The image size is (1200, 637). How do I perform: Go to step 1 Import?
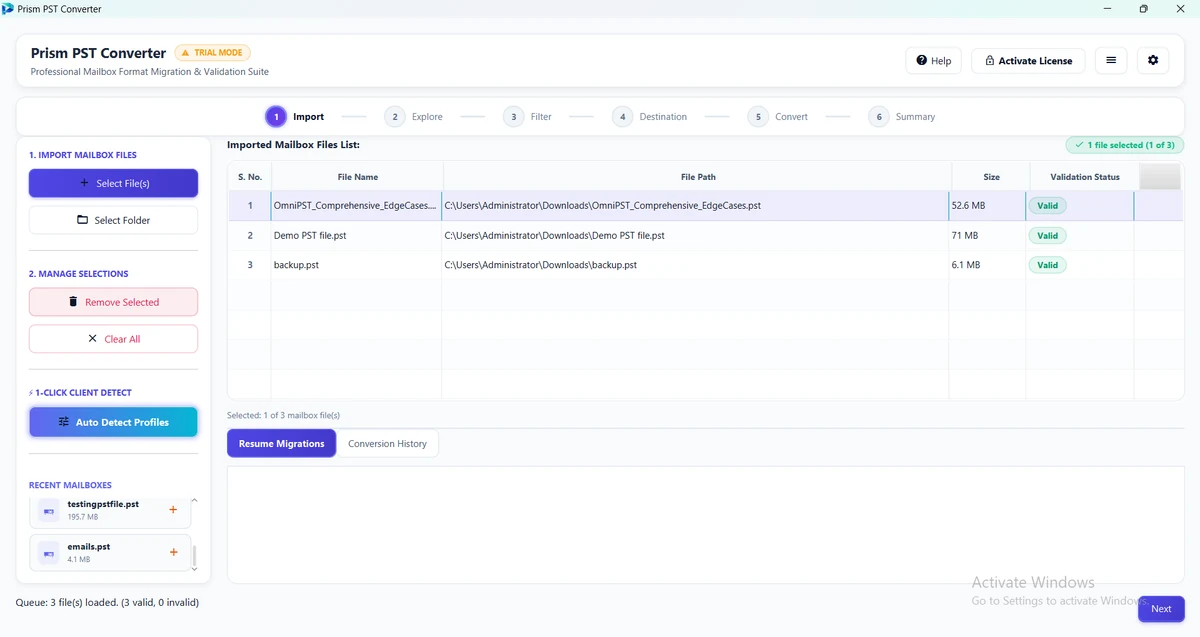coord(294,117)
